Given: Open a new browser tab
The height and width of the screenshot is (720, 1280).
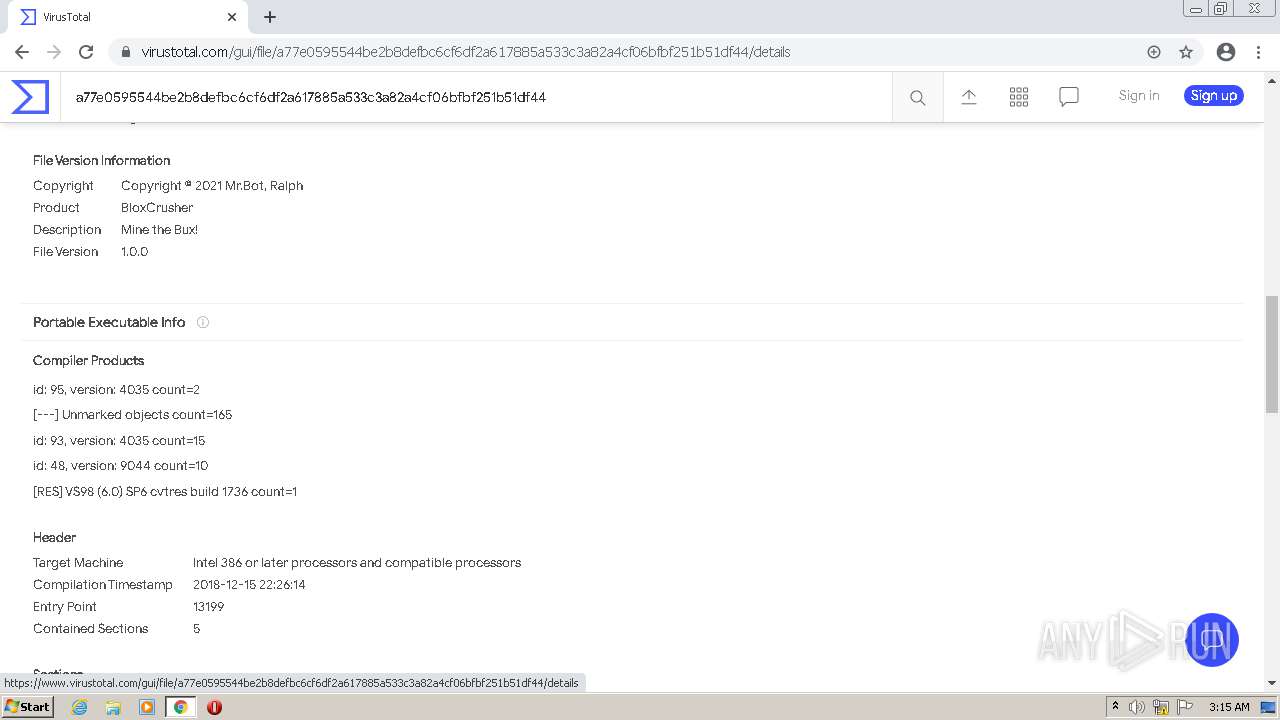Looking at the screenshot, I should point(270,17).
